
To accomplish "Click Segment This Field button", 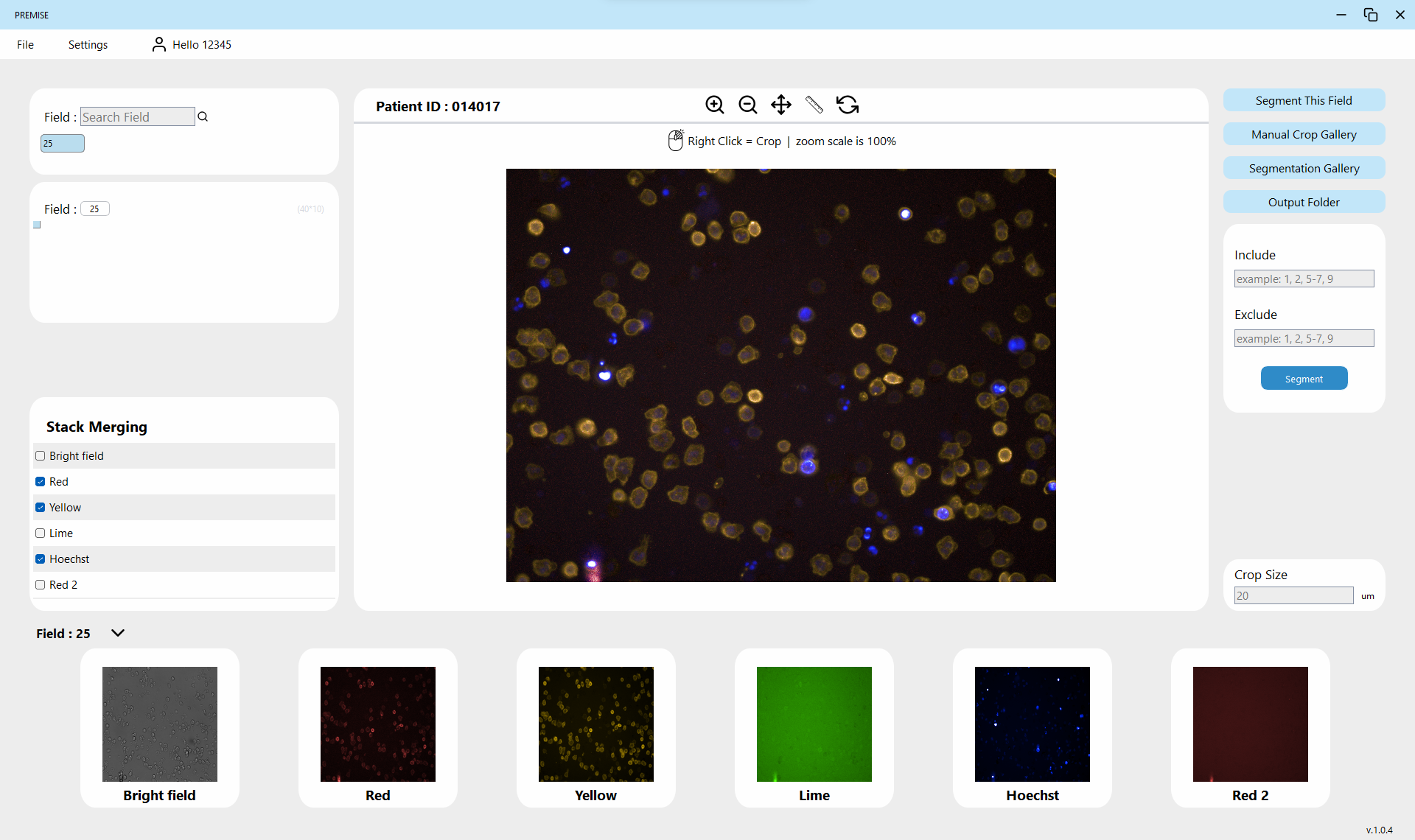I will click(1303, 100).
